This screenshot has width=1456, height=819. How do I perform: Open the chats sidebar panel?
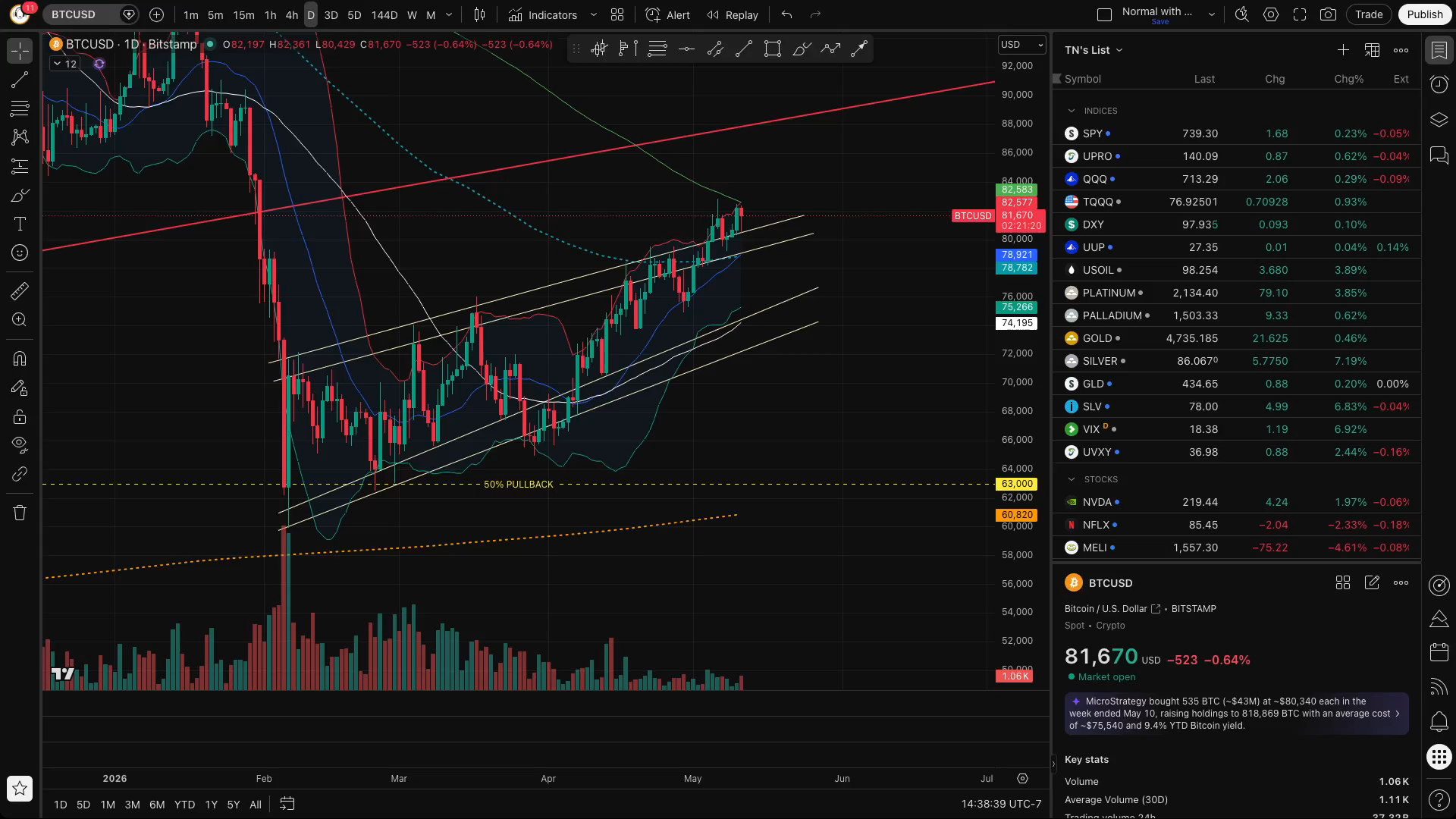tap(1439, 155)
